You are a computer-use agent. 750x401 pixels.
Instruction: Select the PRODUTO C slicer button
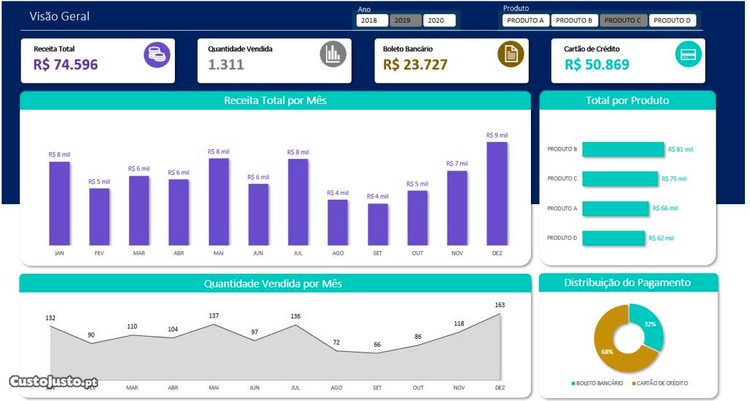coord(623,20)
